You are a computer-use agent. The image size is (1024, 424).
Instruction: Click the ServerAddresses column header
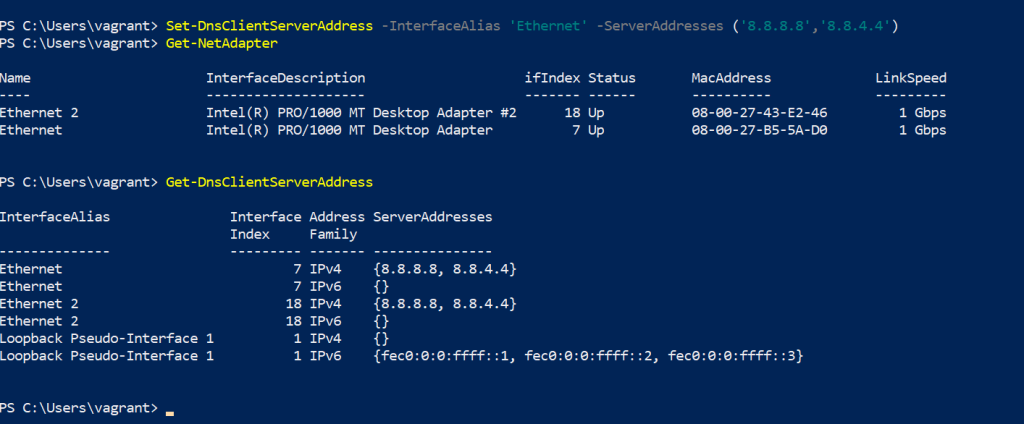(432, 217)
